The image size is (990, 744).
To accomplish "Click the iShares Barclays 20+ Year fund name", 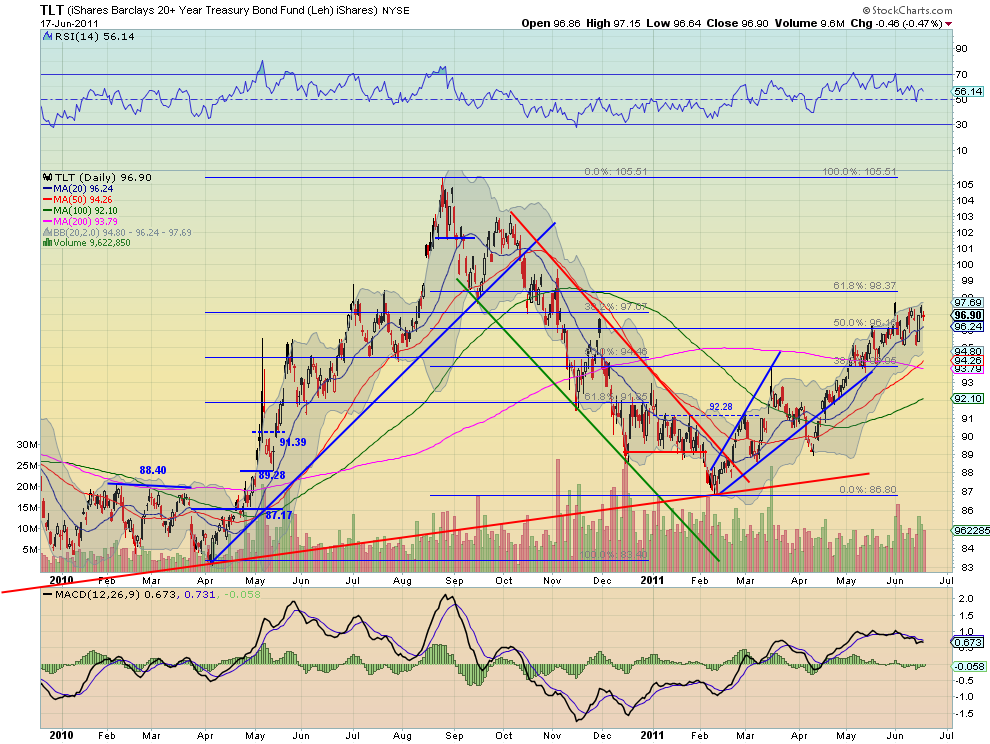I will [223, 11].
